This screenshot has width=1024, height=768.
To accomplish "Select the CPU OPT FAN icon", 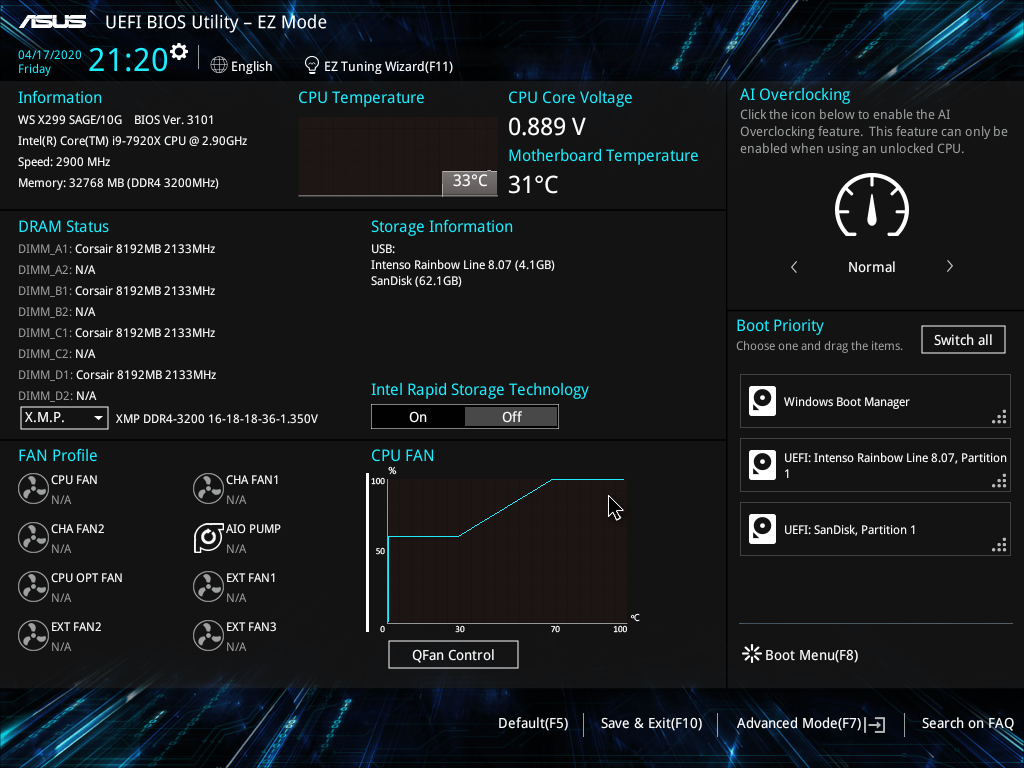I will point(33,586).
